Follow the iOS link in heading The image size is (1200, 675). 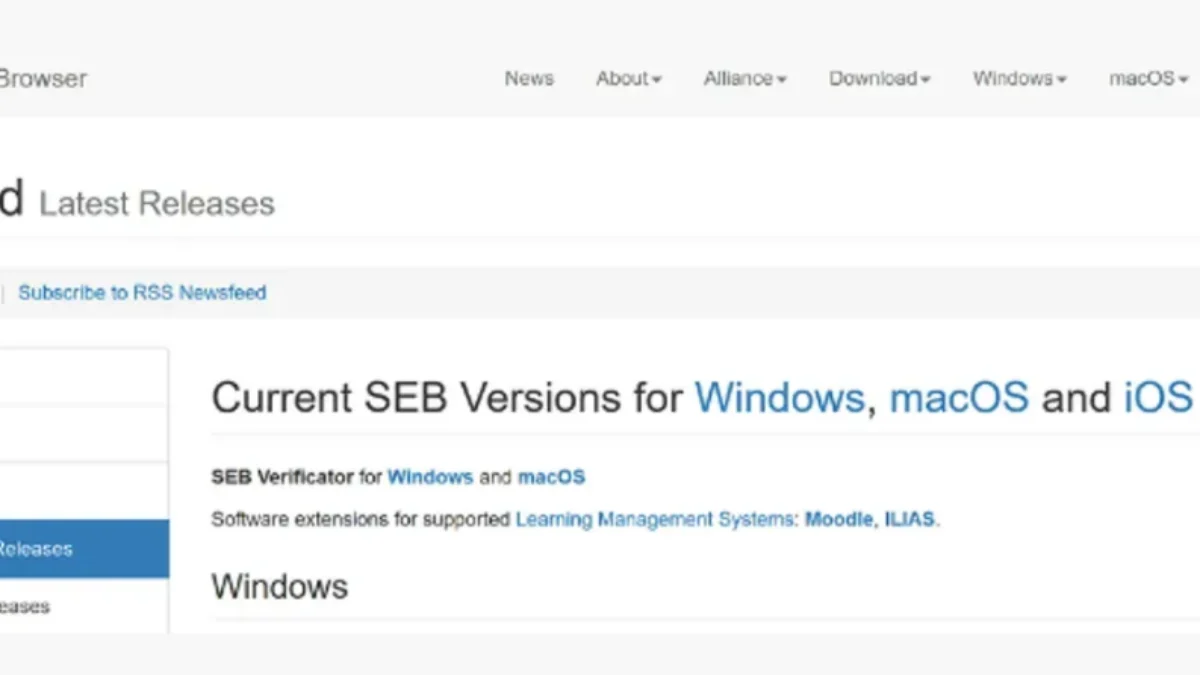[1158, 398]
